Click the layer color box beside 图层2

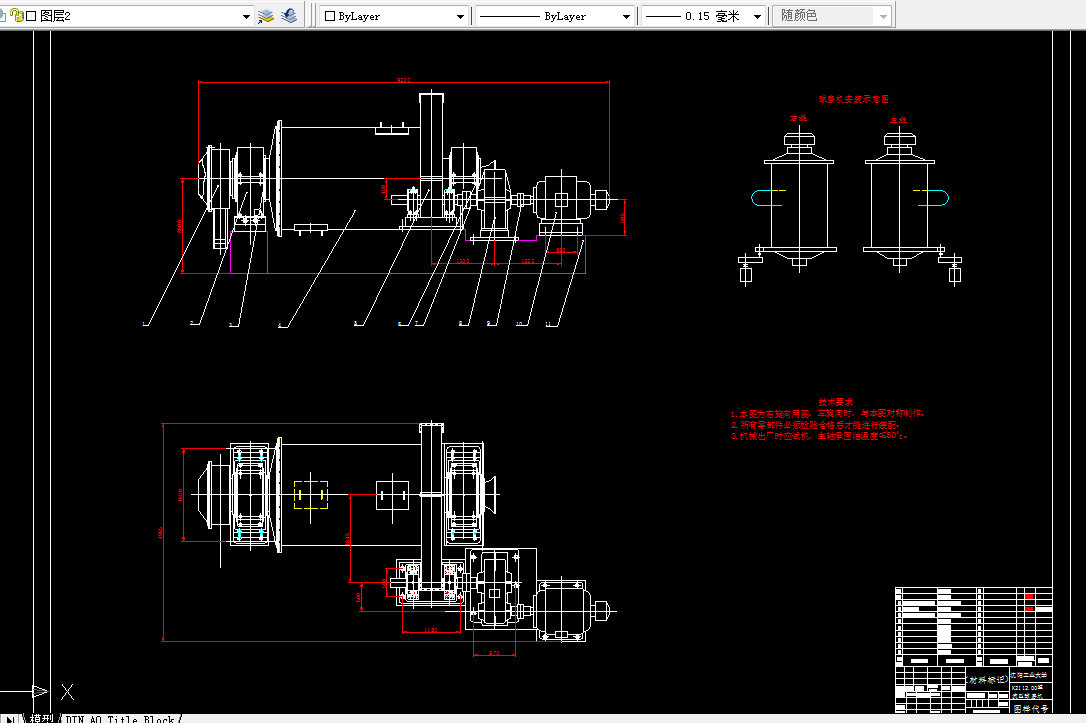point(31,16)
